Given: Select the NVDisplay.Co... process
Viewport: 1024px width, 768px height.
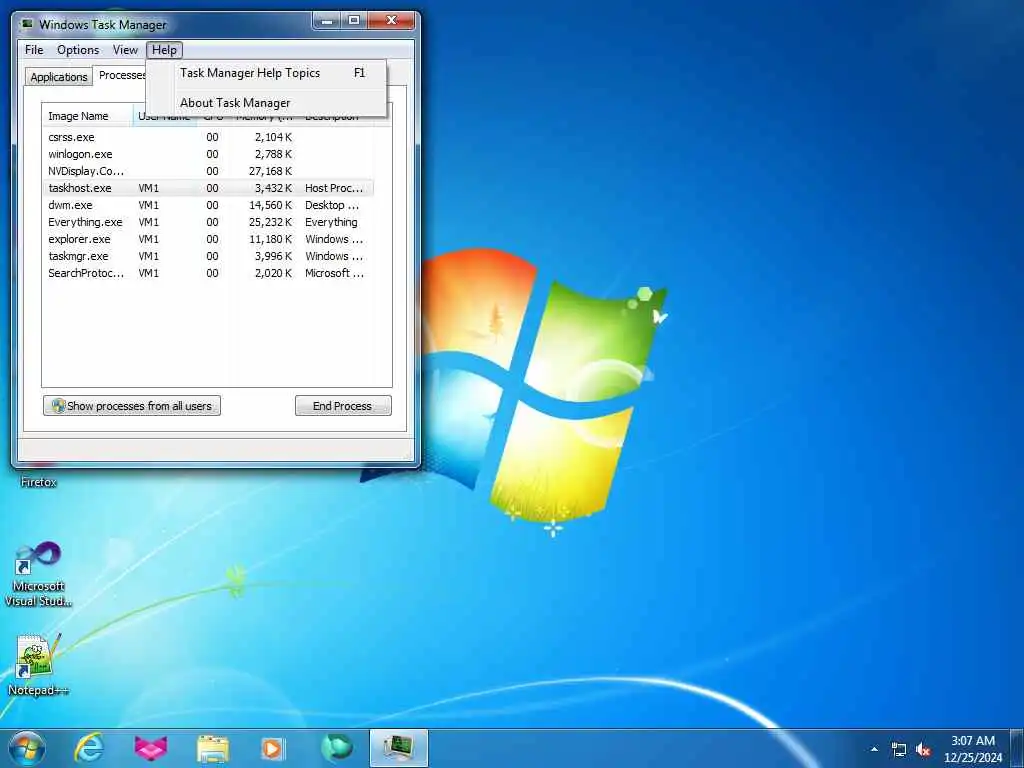Looking at the screenshot, I should pos(209,171).
